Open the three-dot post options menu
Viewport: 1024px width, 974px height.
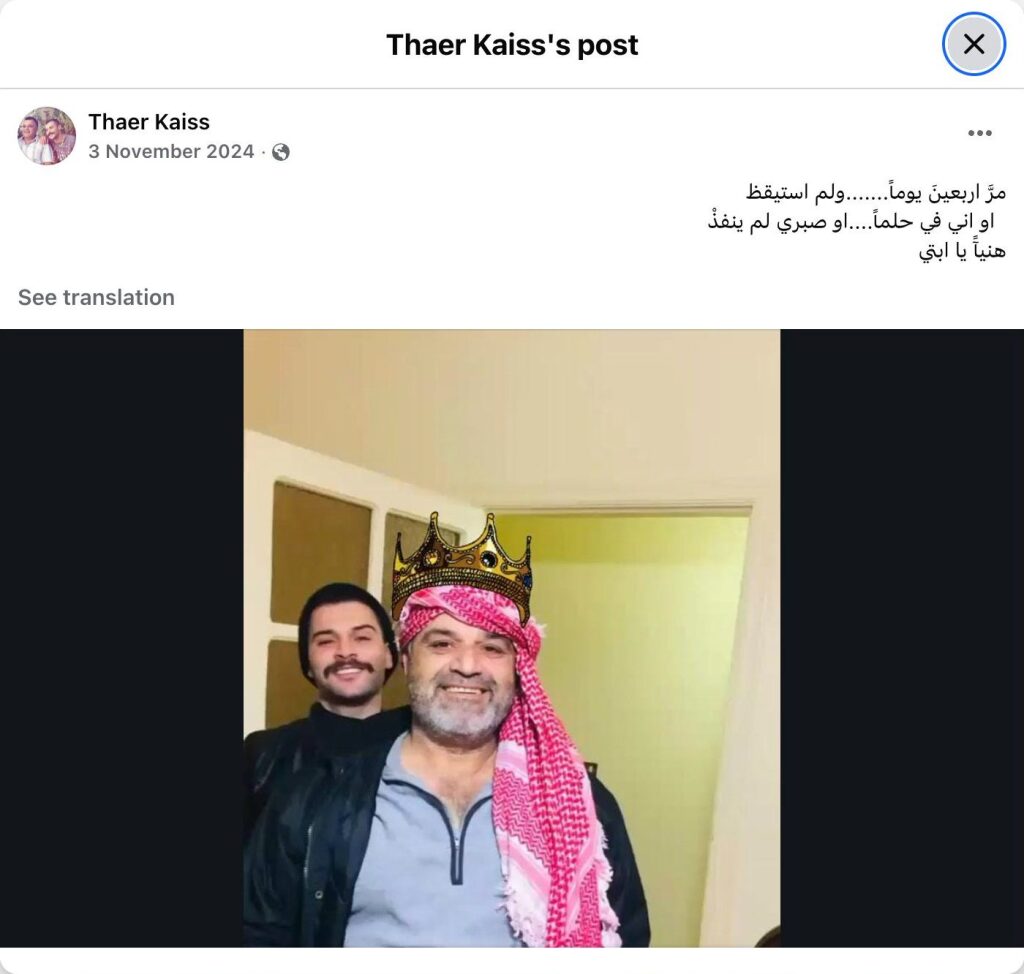(980, 133)
